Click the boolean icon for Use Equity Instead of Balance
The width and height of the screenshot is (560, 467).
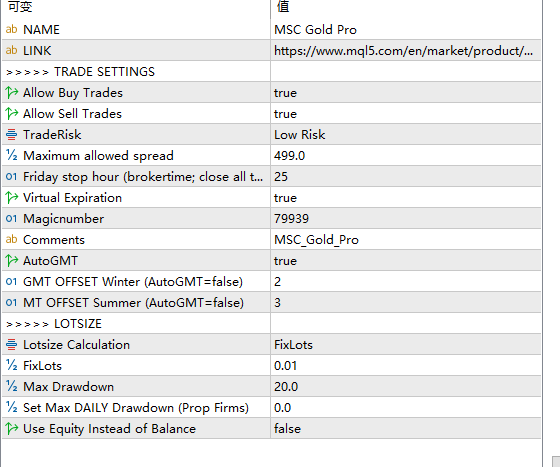11,428
